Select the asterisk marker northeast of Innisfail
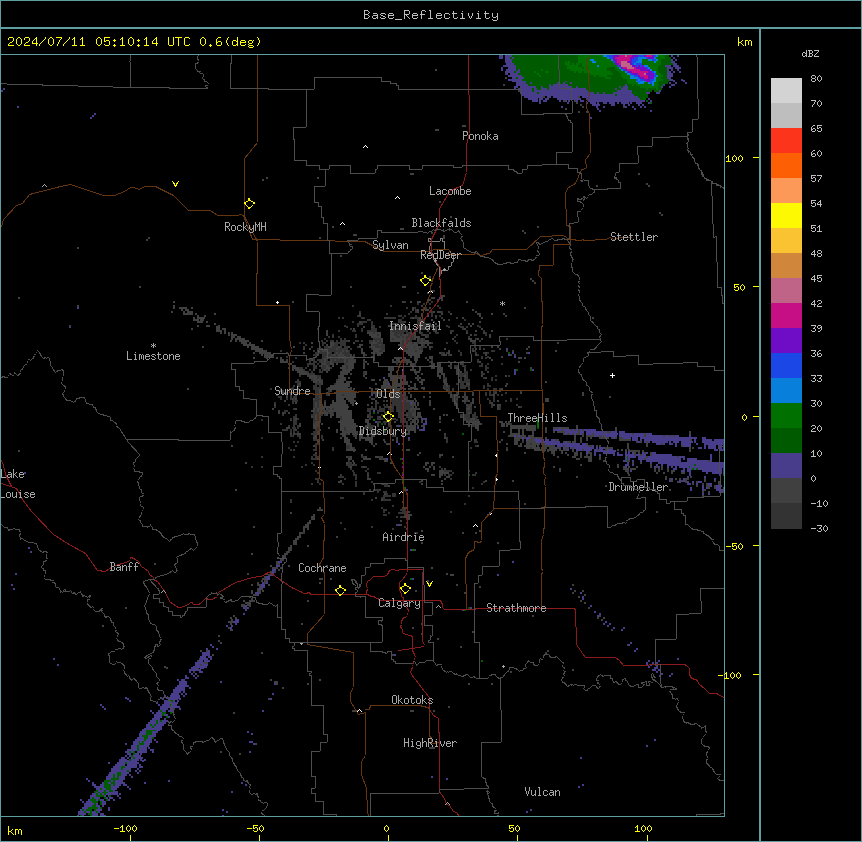 coord(502,303)
